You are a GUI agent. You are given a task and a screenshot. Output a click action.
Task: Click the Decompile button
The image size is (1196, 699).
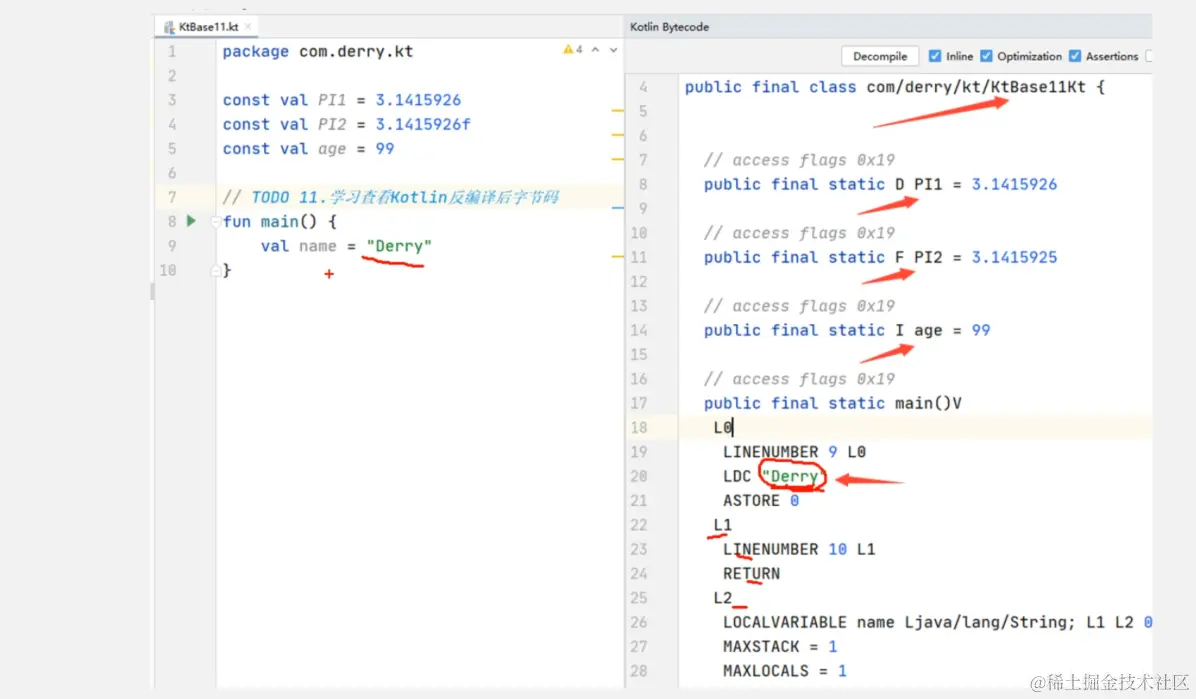point(879,56)
